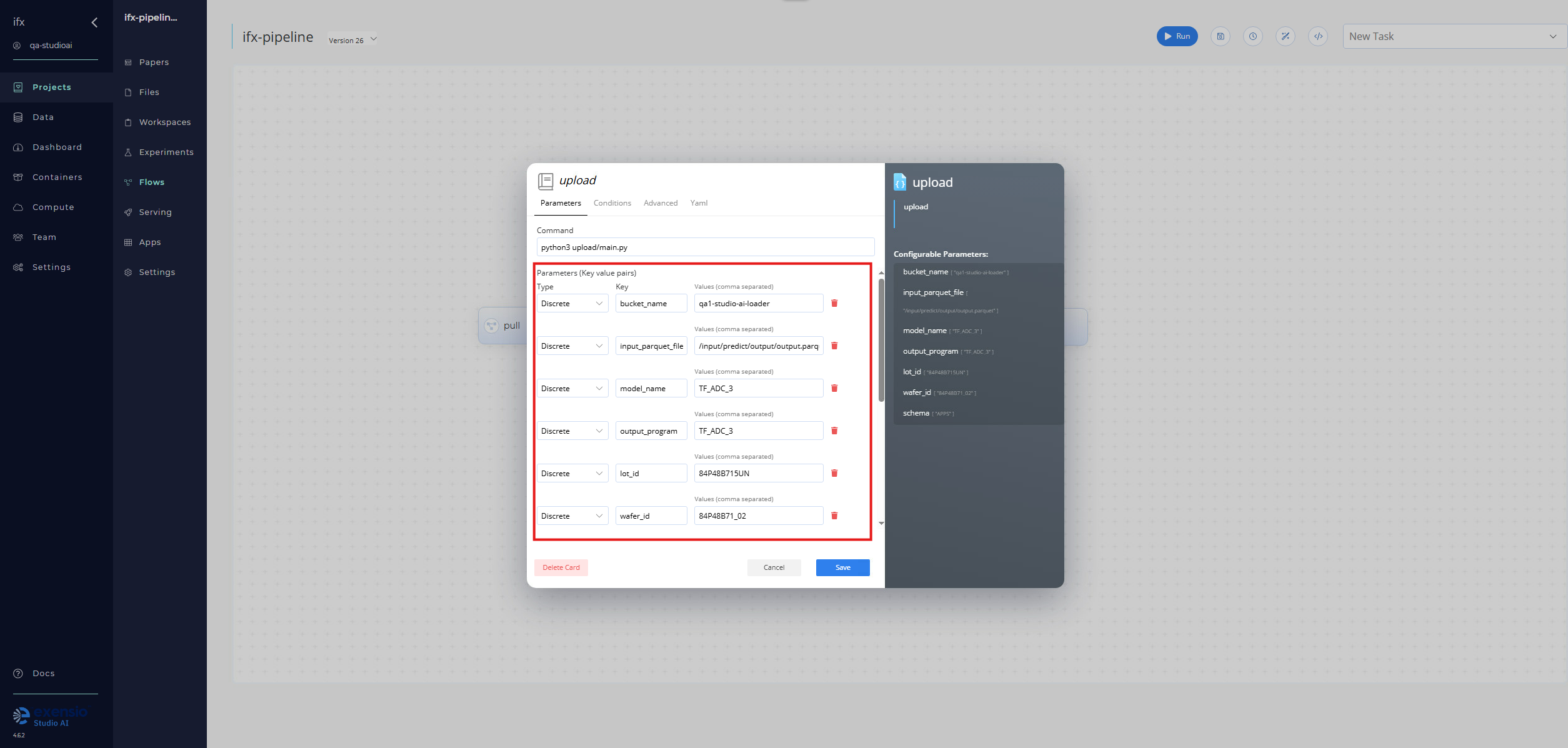Click the Command input field

click(x=705, y=247)
